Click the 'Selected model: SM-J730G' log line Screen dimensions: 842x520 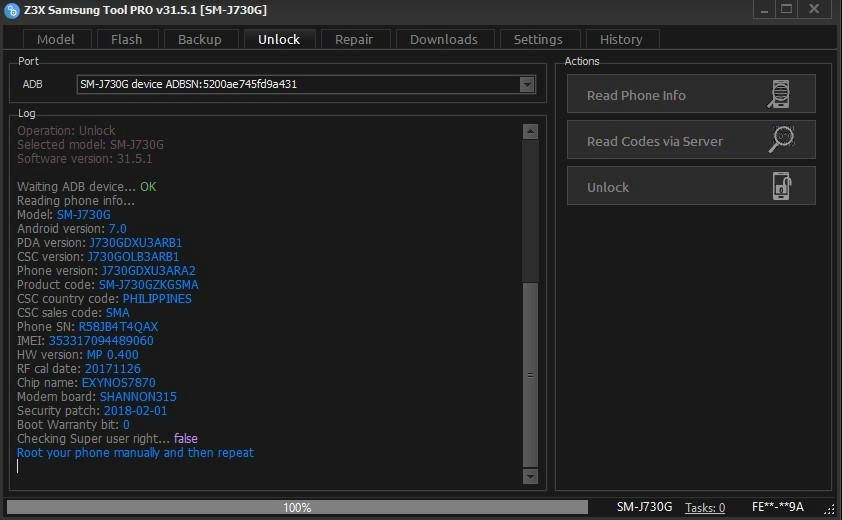tap(90, 145)
